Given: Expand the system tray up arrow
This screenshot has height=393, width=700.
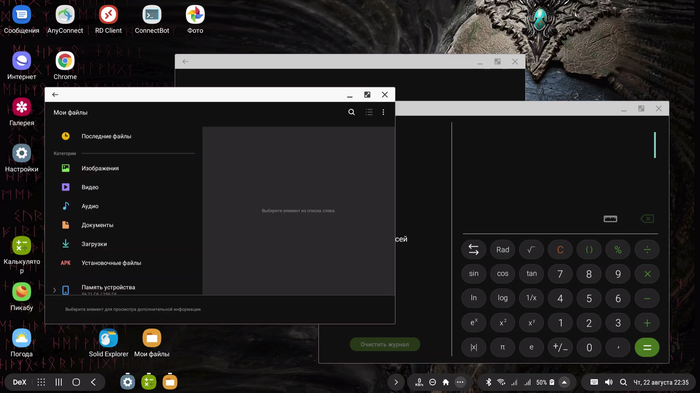Looking at the screenshot, I should coord(564,382).
